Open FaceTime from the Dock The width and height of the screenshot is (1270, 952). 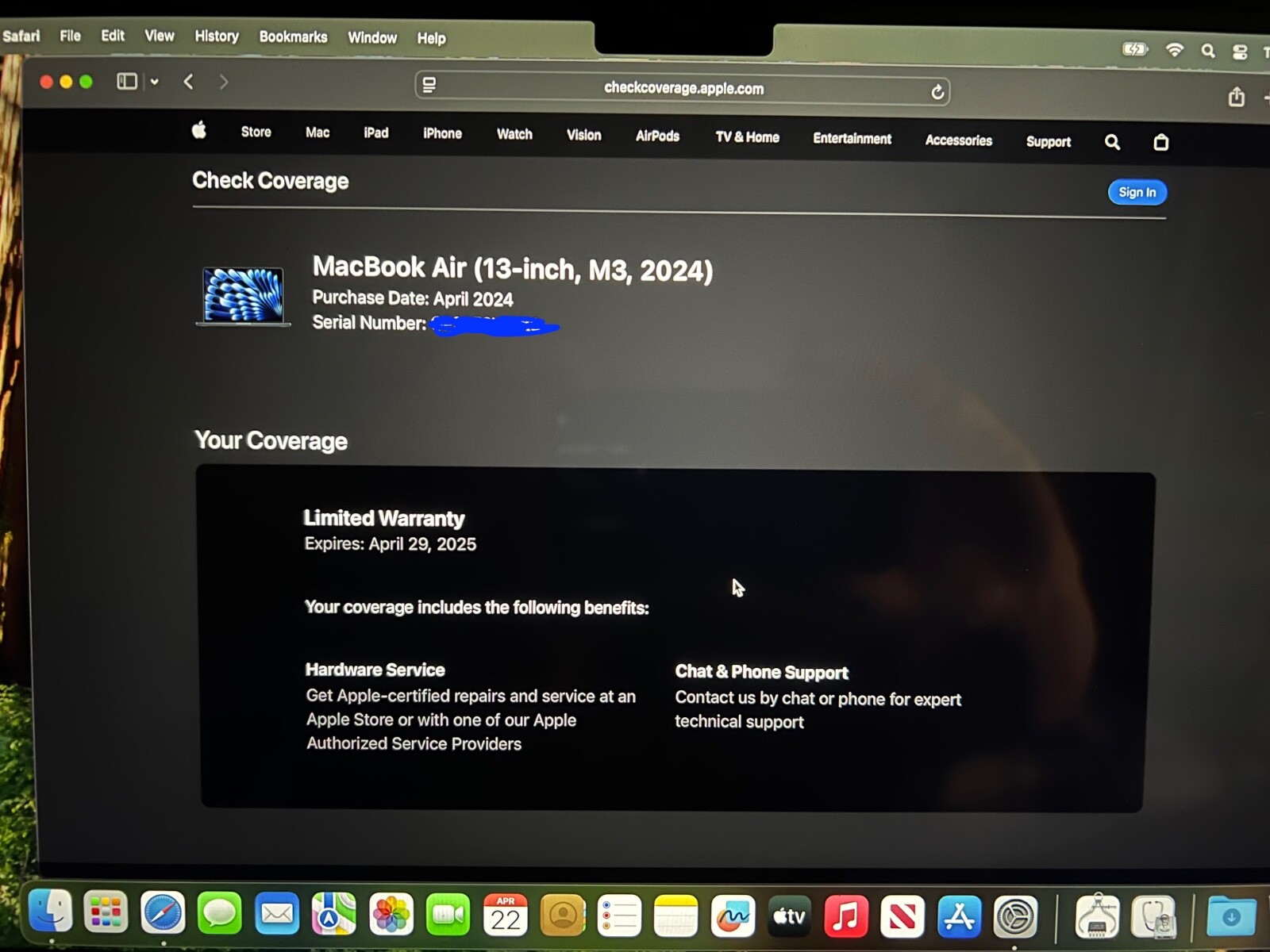click(448, 915)
